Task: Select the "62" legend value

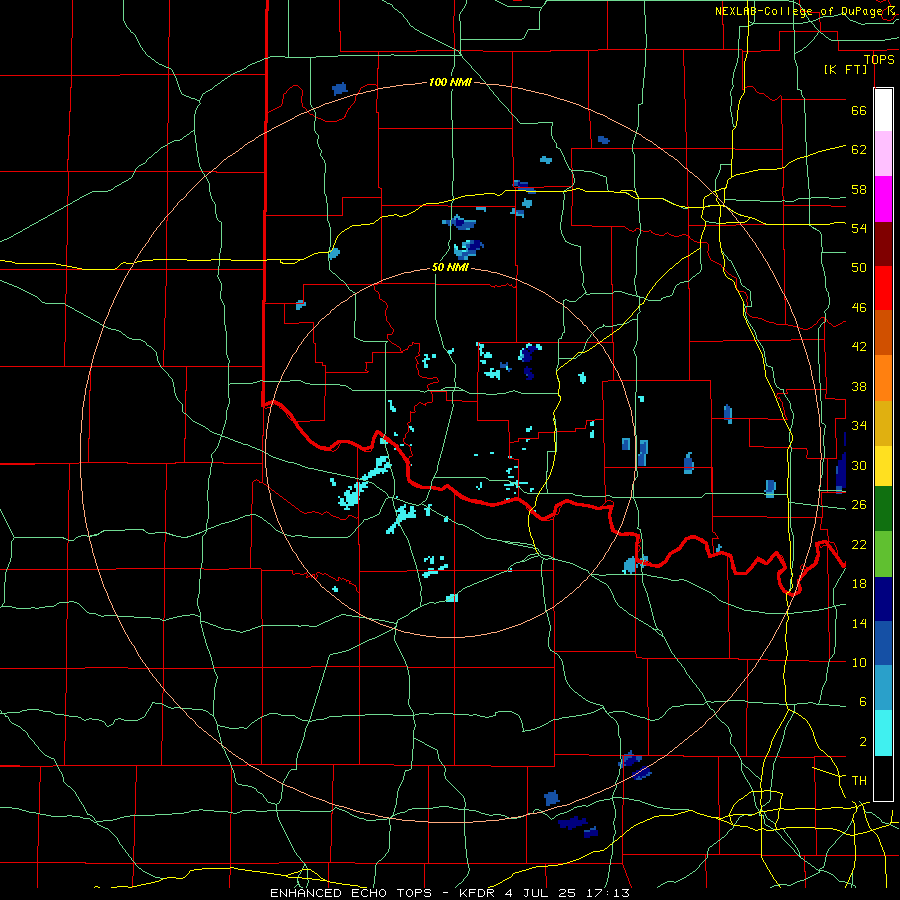Action: click(859, 150)
